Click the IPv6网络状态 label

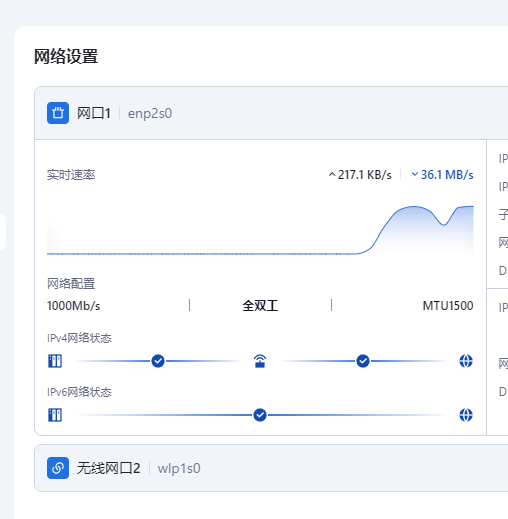[x=79, y=392]
